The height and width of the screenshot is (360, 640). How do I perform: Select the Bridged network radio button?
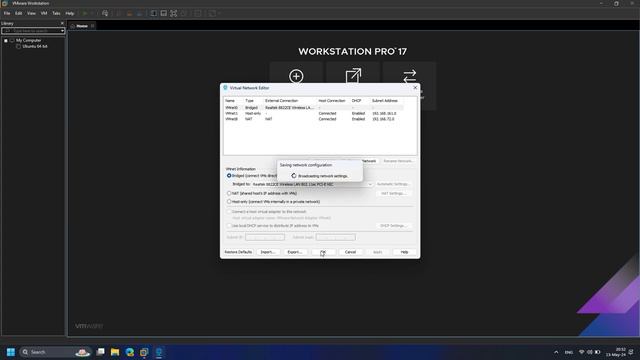pos(229,176)
